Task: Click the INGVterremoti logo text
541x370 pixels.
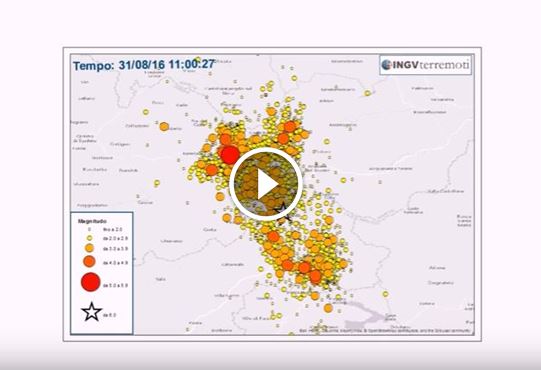Action: click(431, 65)
